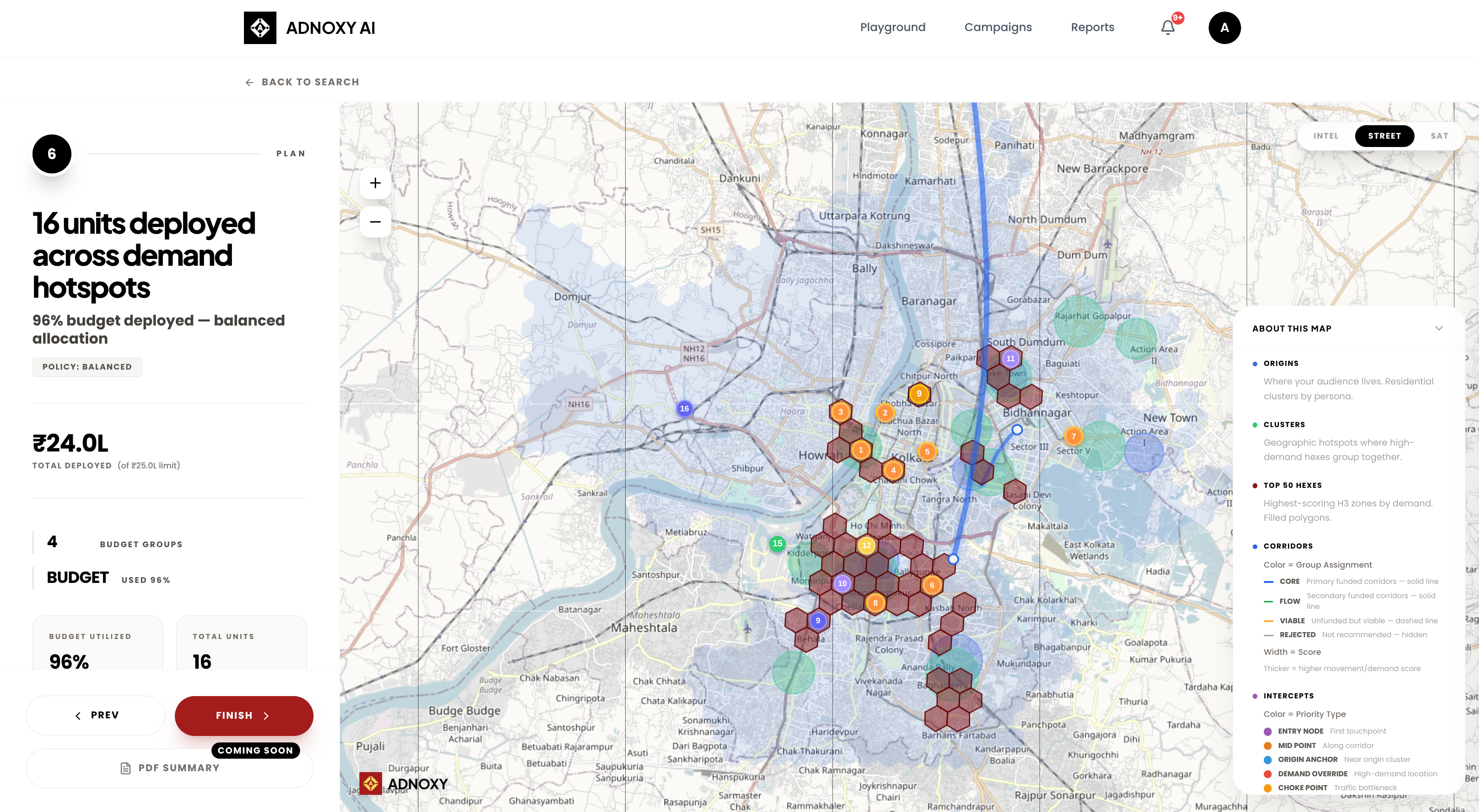Click the ₹24.0L total deployed value
The image size is (1479, 812).
tap(70, 443)
